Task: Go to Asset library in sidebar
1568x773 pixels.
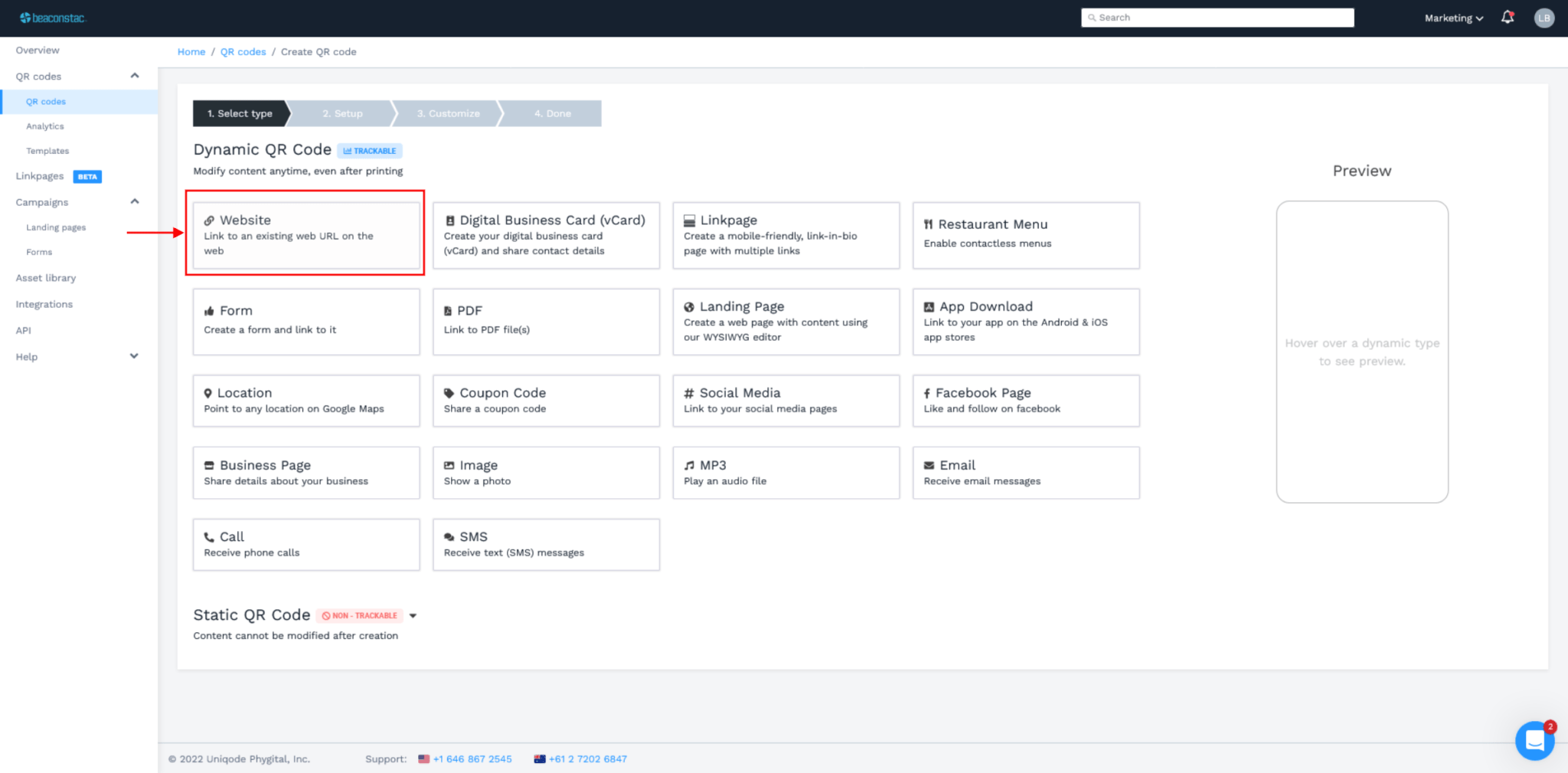Action: tap(46, 278)
